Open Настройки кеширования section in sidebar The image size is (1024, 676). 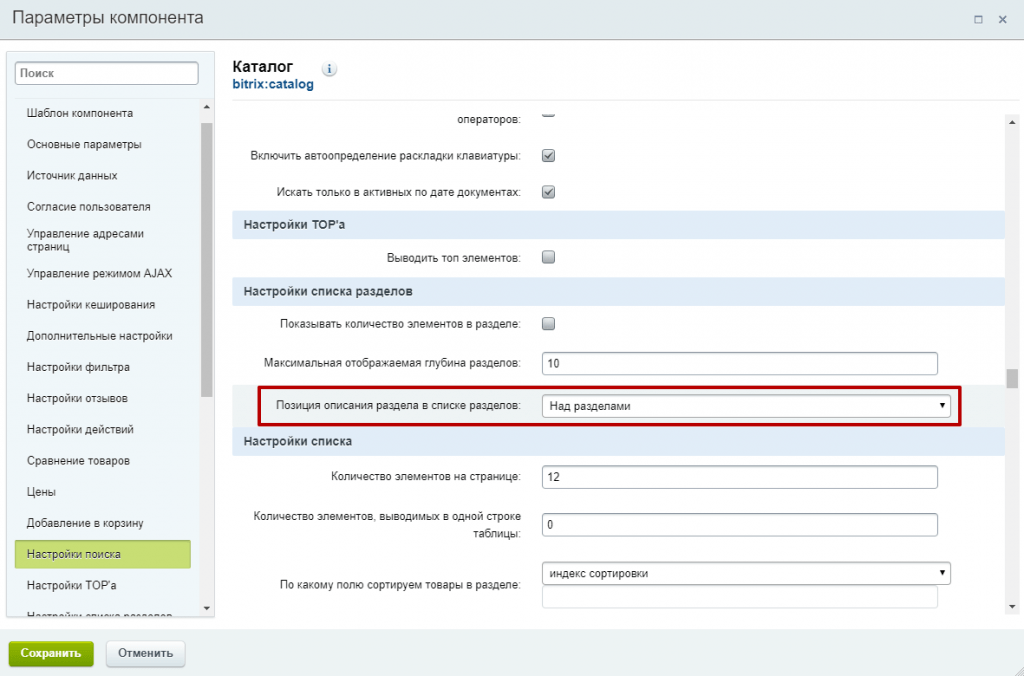tap(90, 304)
